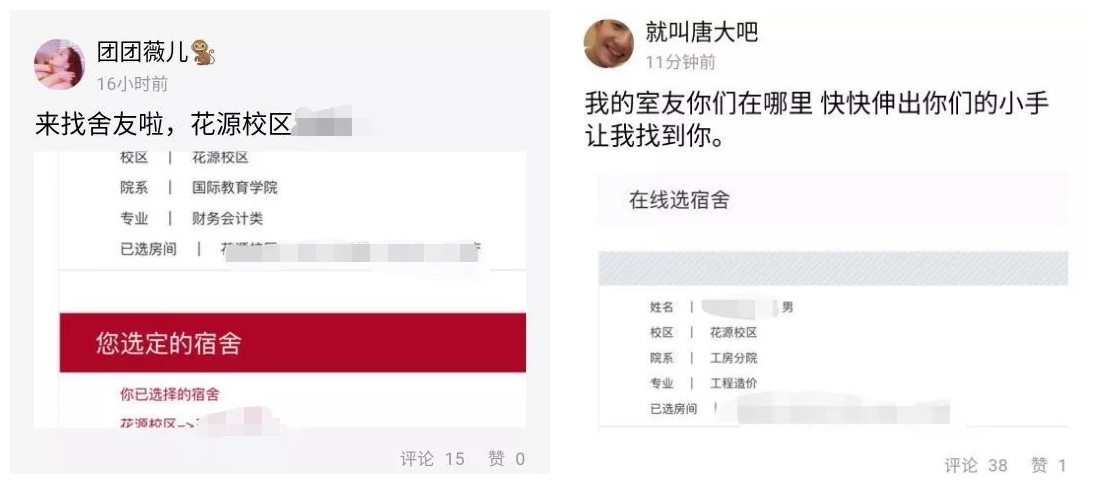
Task: Open comments with count 38
Action: [976, 465]
